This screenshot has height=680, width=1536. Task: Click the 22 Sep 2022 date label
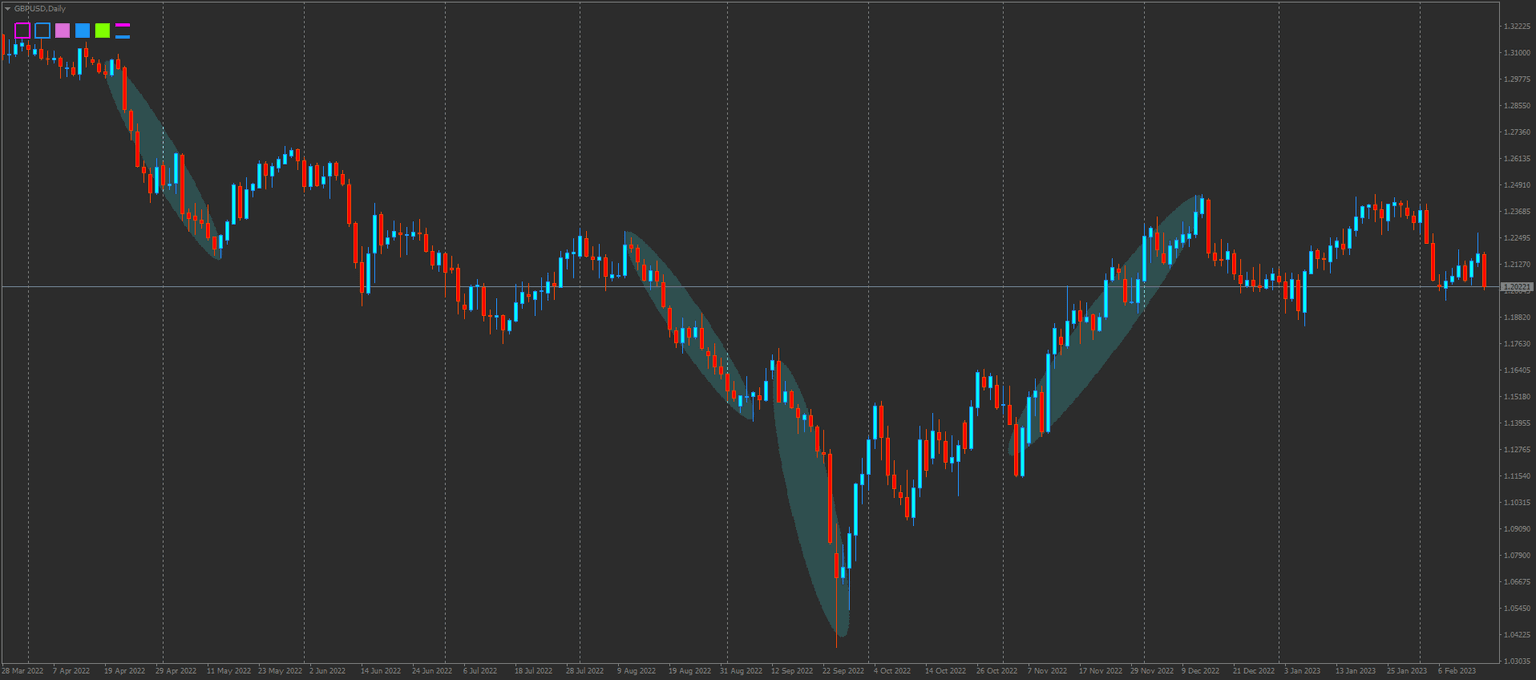click(842, 671)
